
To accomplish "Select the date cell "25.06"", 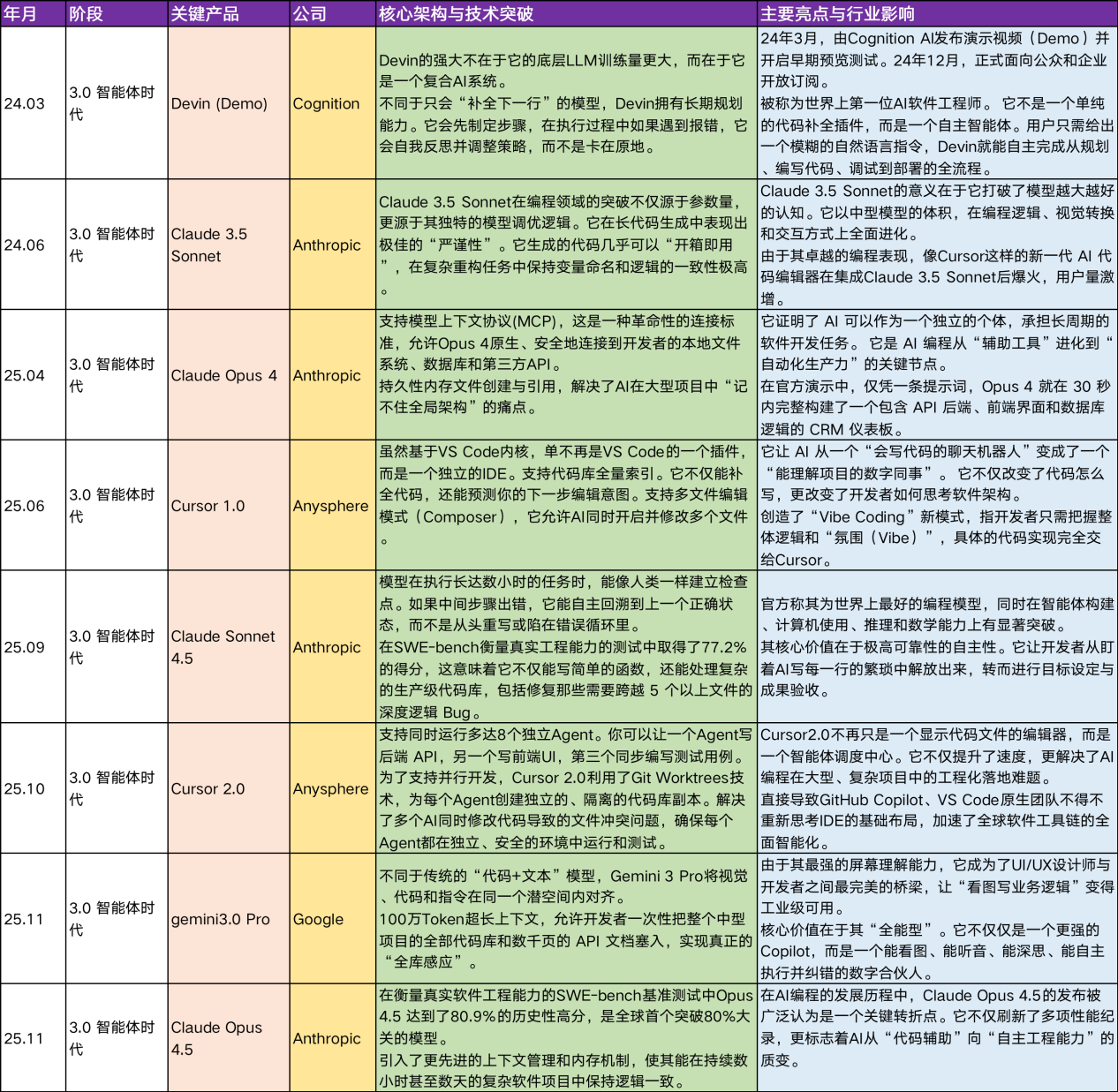I will click(33, 506).
